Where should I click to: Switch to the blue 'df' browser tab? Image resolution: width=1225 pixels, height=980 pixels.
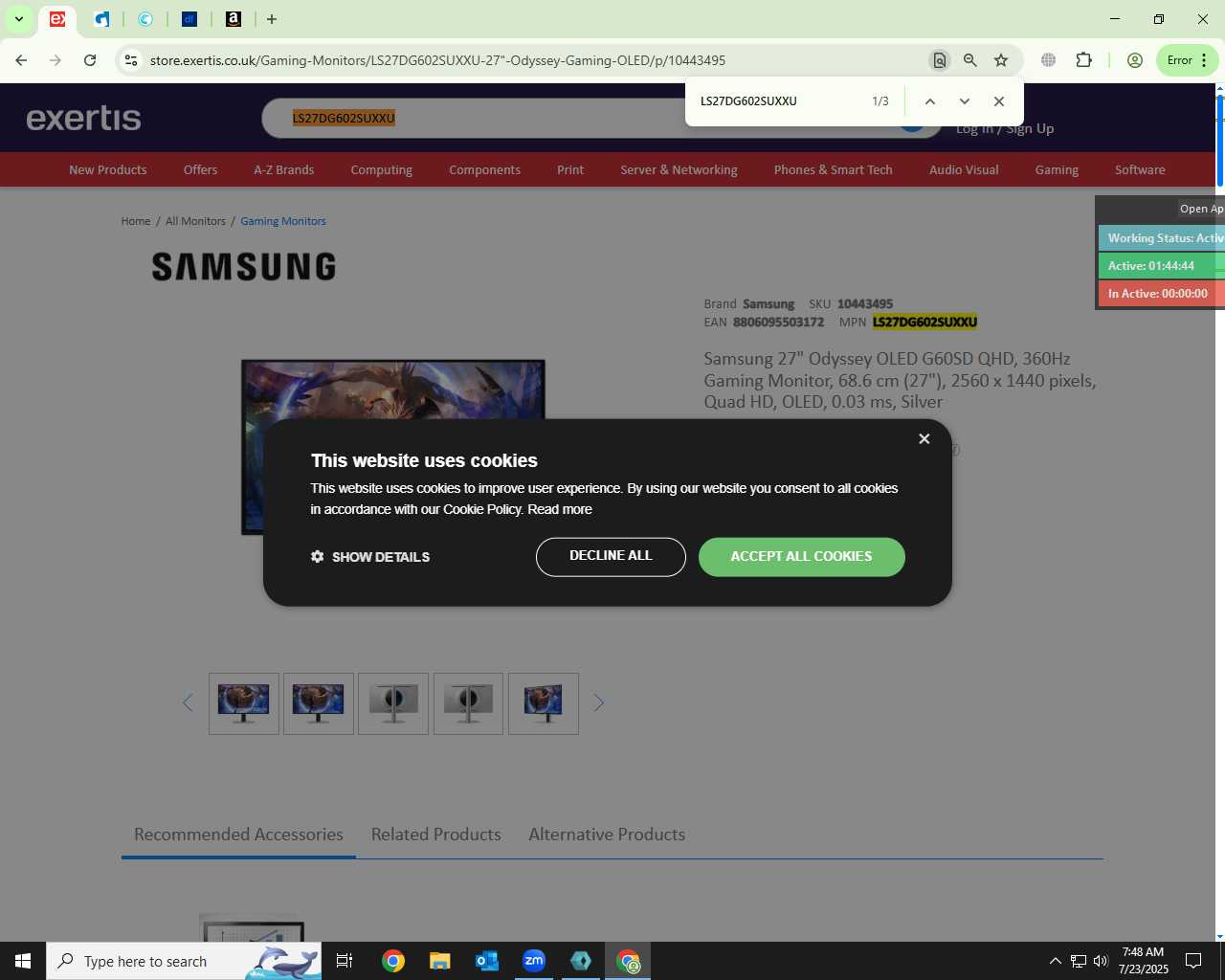click(x=189, y=19)
